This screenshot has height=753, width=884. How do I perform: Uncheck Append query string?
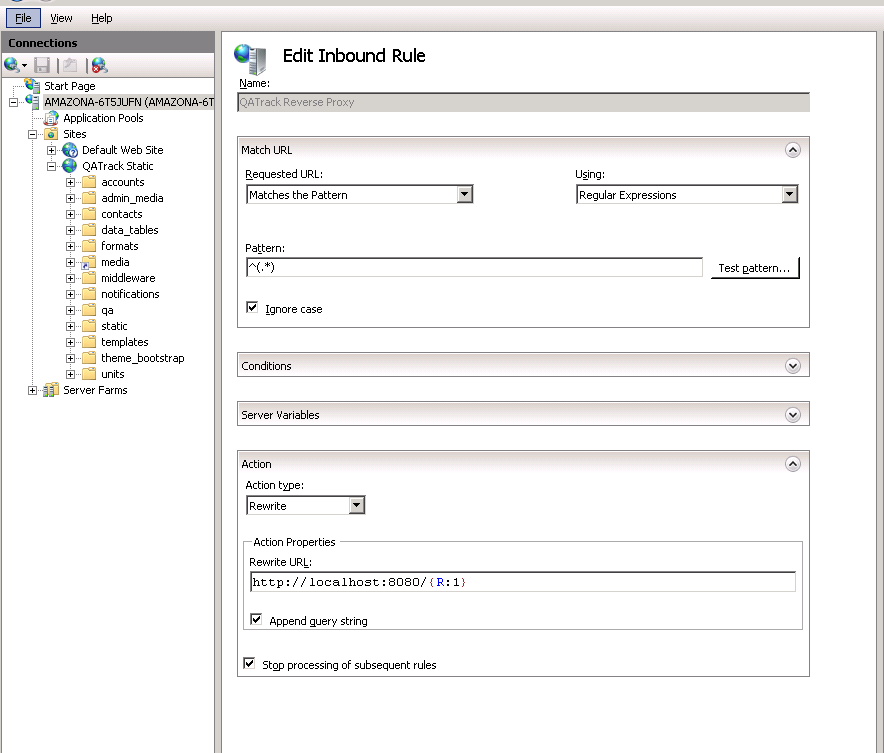tap(258, 619)
